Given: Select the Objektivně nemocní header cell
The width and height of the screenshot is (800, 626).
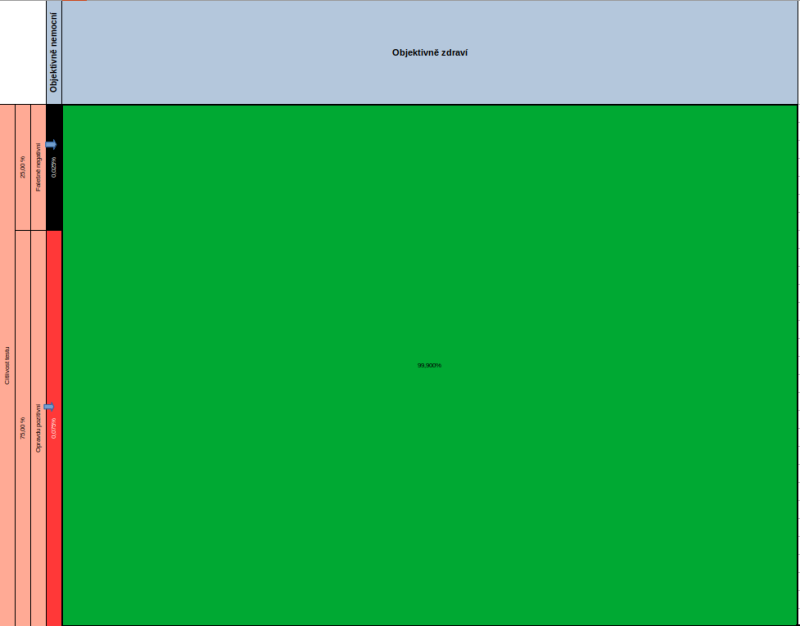Looking at the screenshot, I should point(54,53).
